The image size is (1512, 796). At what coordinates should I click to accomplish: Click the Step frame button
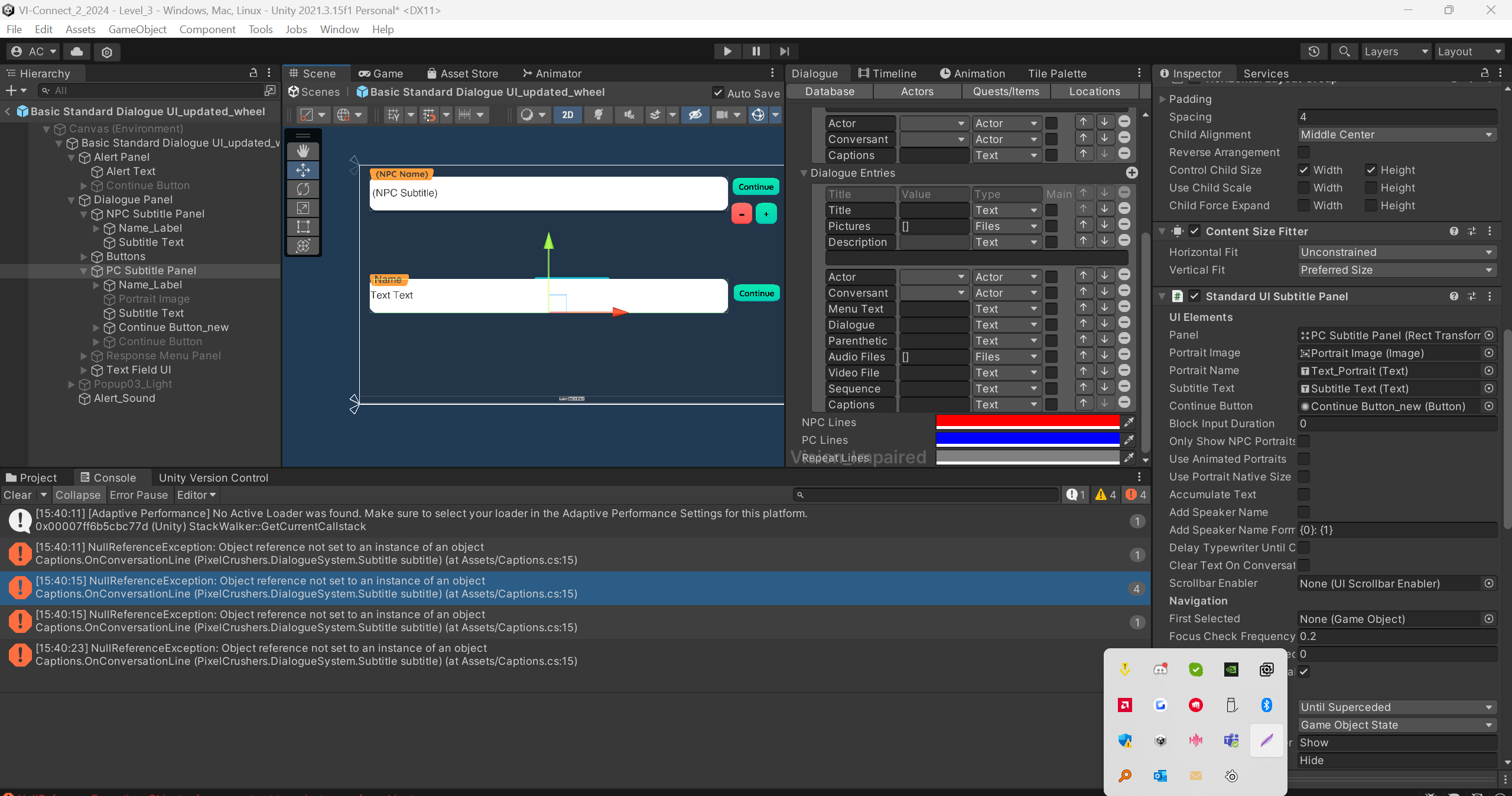click(x=785, y=51)
